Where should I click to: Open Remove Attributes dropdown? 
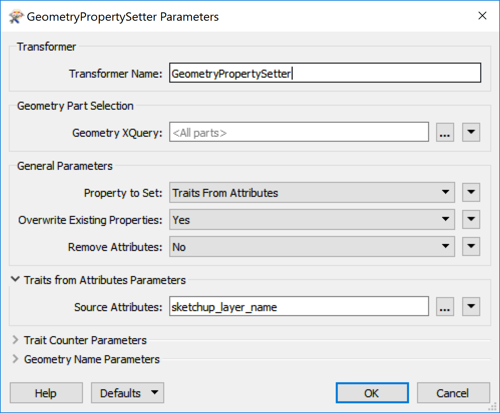point(312,246)
